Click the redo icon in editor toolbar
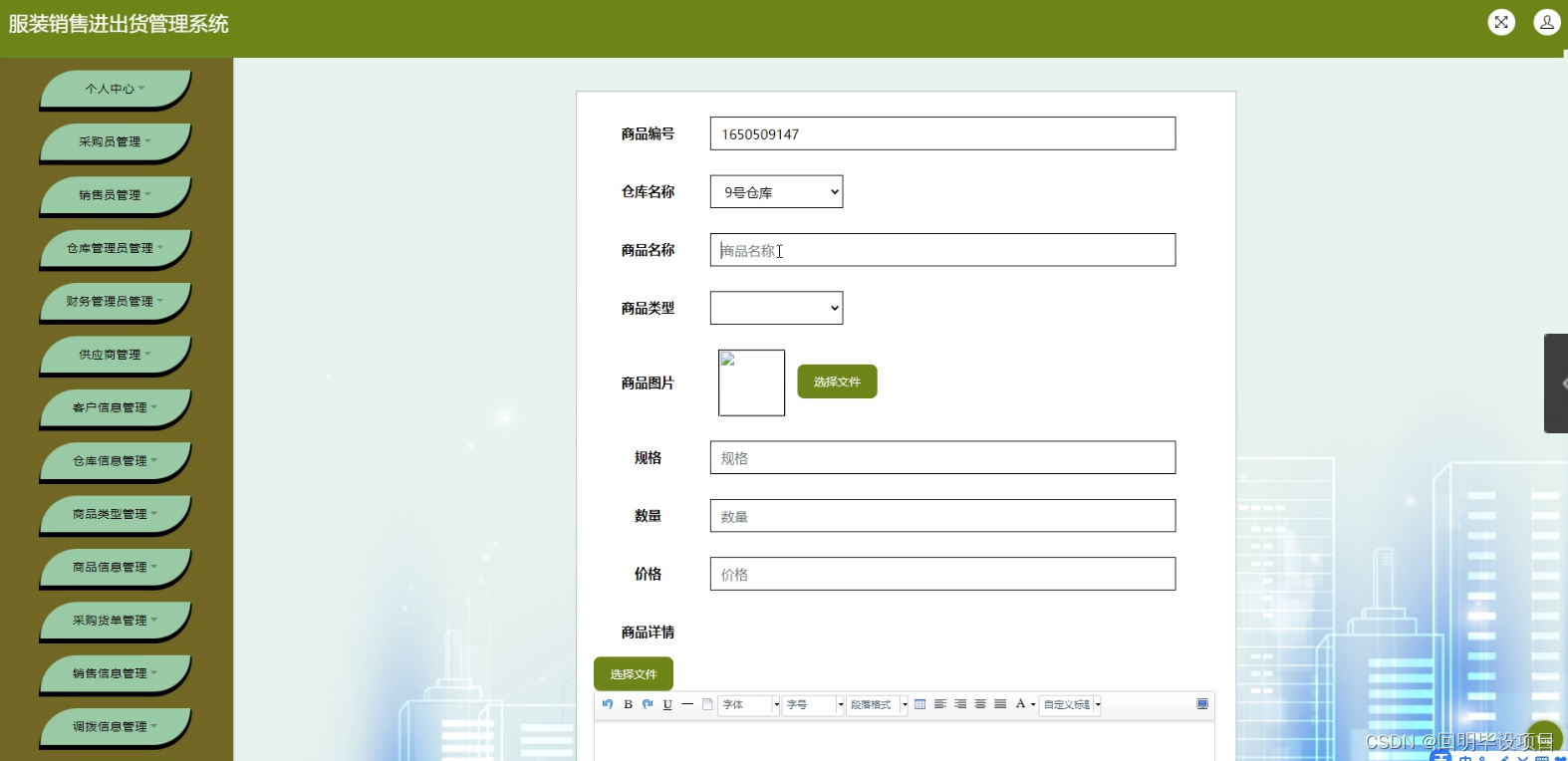Viewport: 1568px width, 761px height. [648, 704]
